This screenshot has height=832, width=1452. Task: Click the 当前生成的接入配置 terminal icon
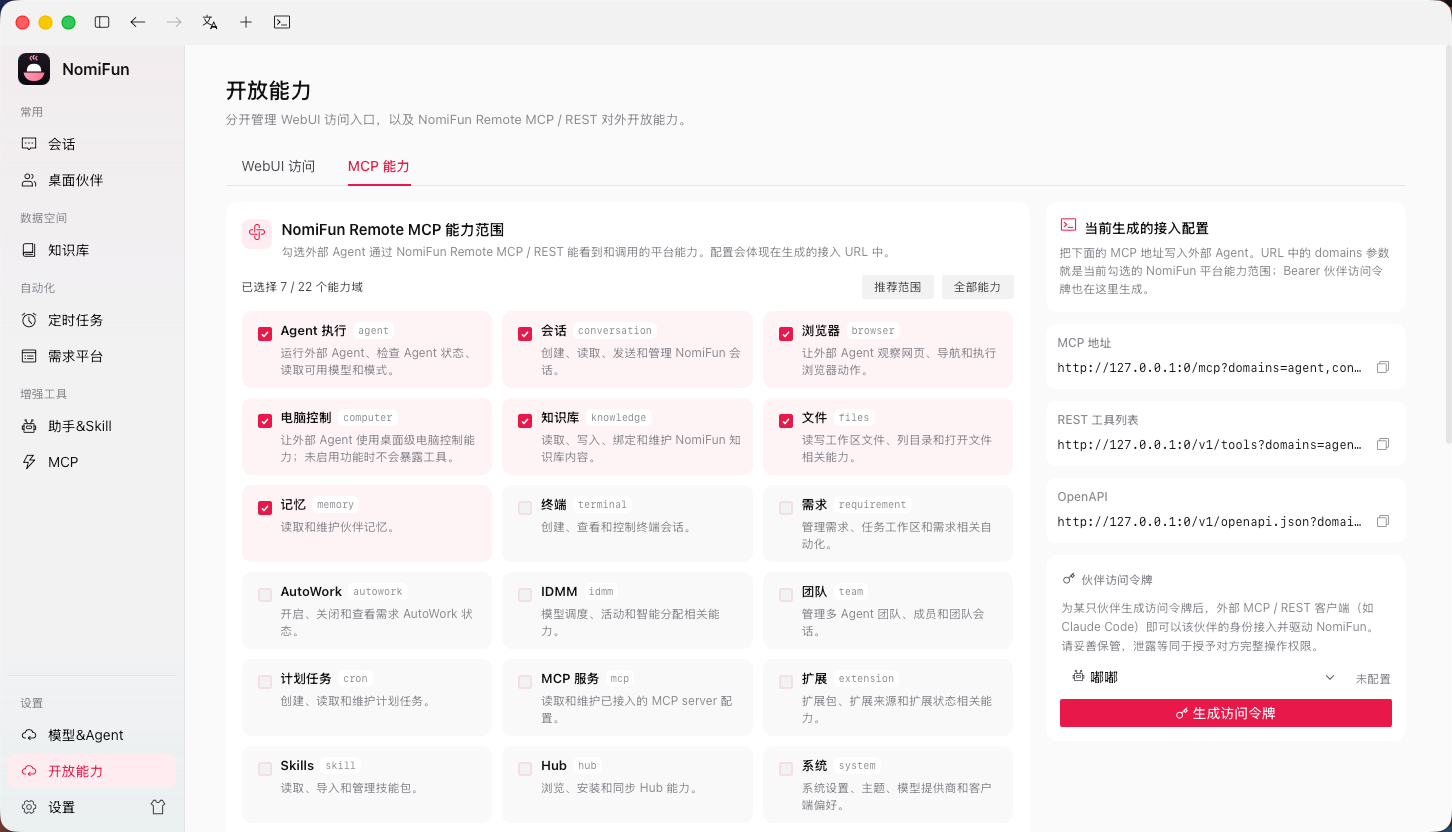tap(1068, 226)
